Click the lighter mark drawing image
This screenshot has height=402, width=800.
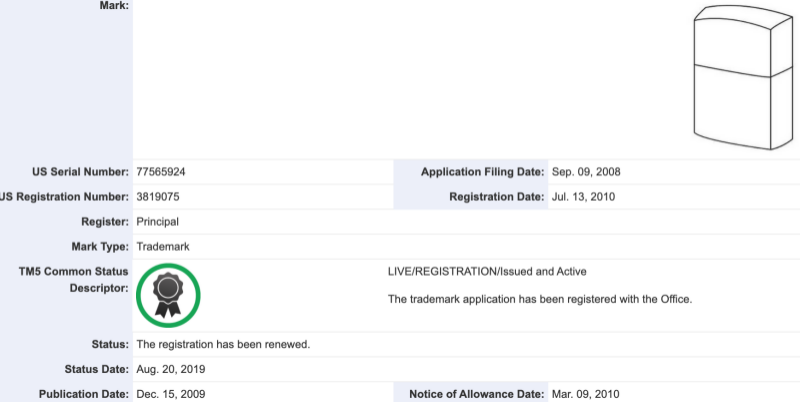(743, 78)
